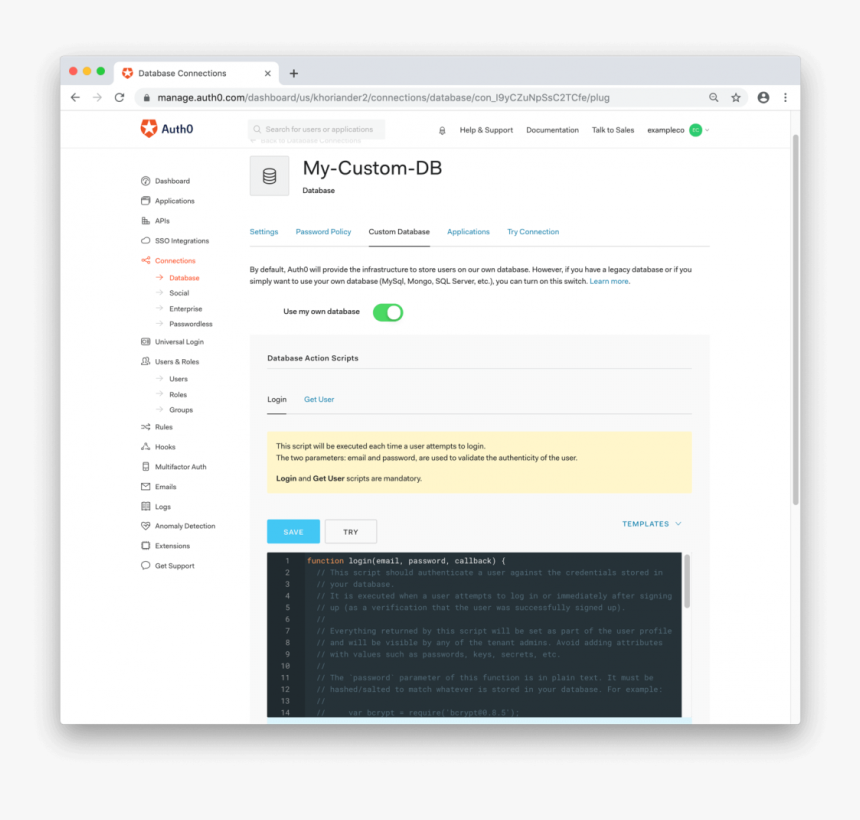This screenshot has width=860, height=820.
Task: Click the Users & Roles icon
Action: (145, 361)
